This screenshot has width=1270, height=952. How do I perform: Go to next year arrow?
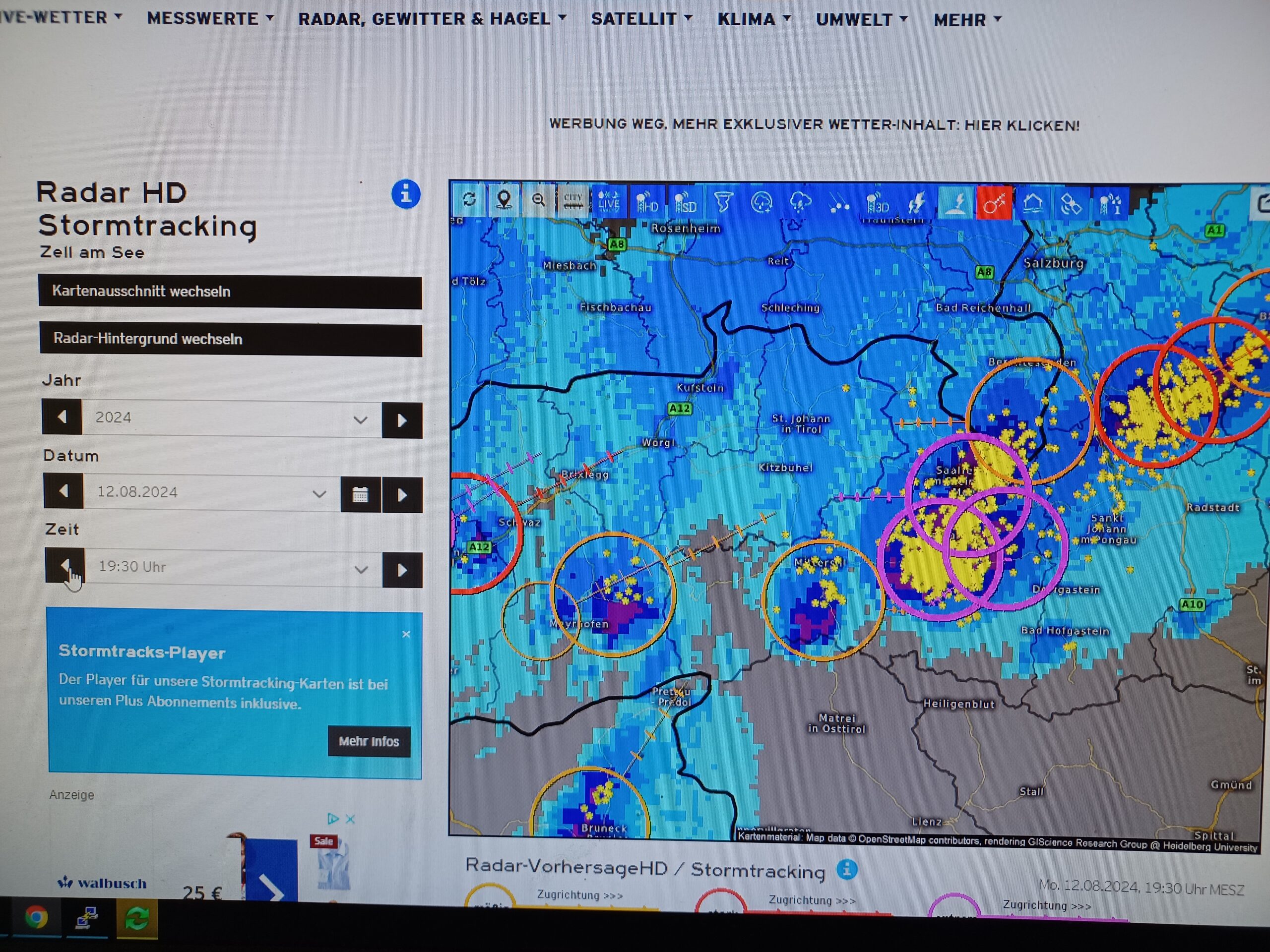tap(402, 420)
